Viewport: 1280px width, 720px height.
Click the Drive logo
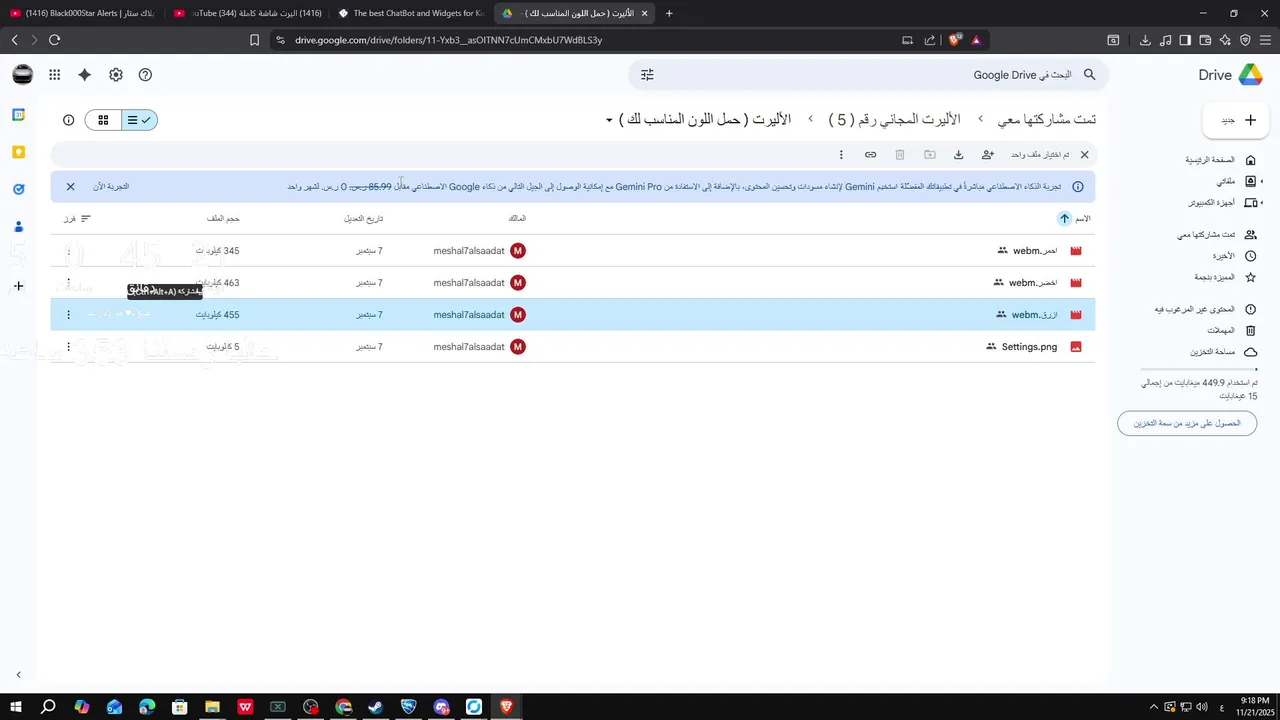click(1231, 75)
